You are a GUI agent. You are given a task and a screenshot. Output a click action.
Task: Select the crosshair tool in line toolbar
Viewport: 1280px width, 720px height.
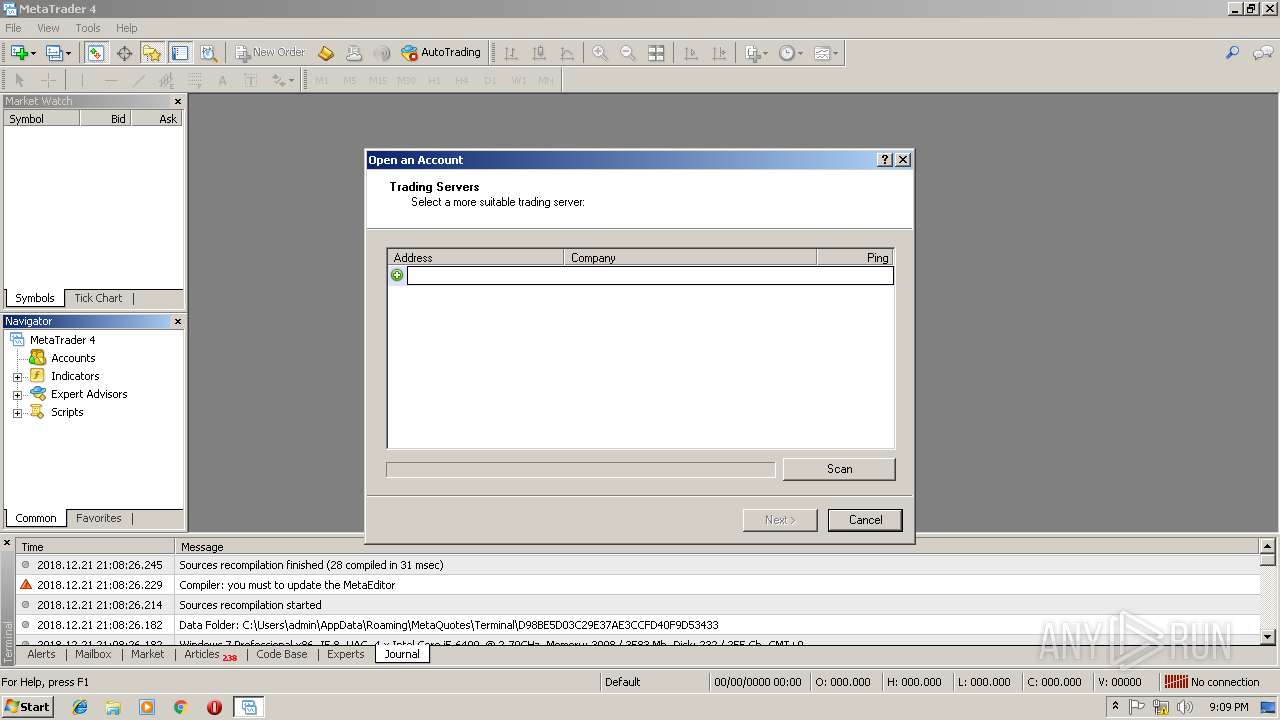(x=48, y=80)
